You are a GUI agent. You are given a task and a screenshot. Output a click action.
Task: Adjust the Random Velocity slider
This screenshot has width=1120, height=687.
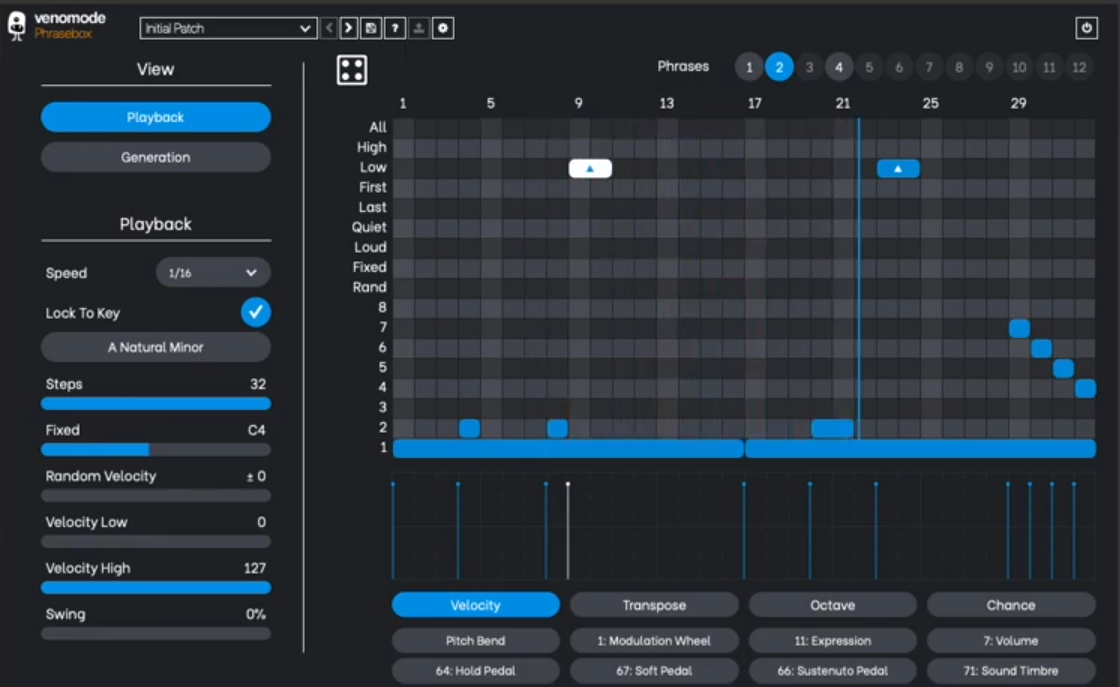pos(156,496)
